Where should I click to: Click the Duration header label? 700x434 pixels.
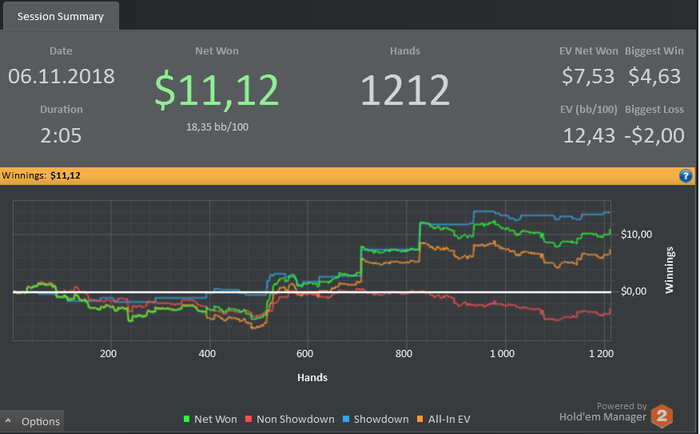[x=61, y=109]
